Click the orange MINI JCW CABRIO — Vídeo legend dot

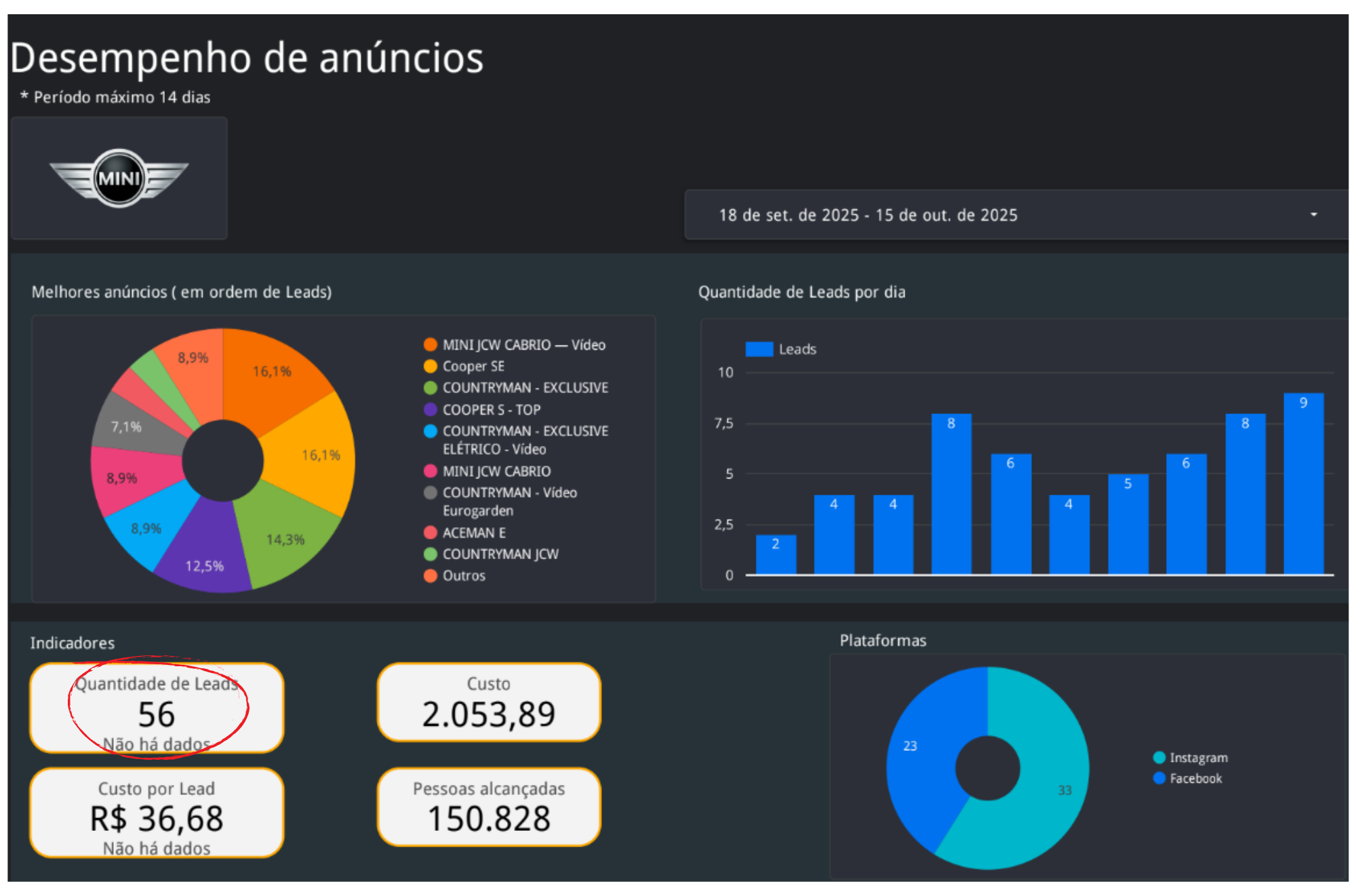point(430,344)
